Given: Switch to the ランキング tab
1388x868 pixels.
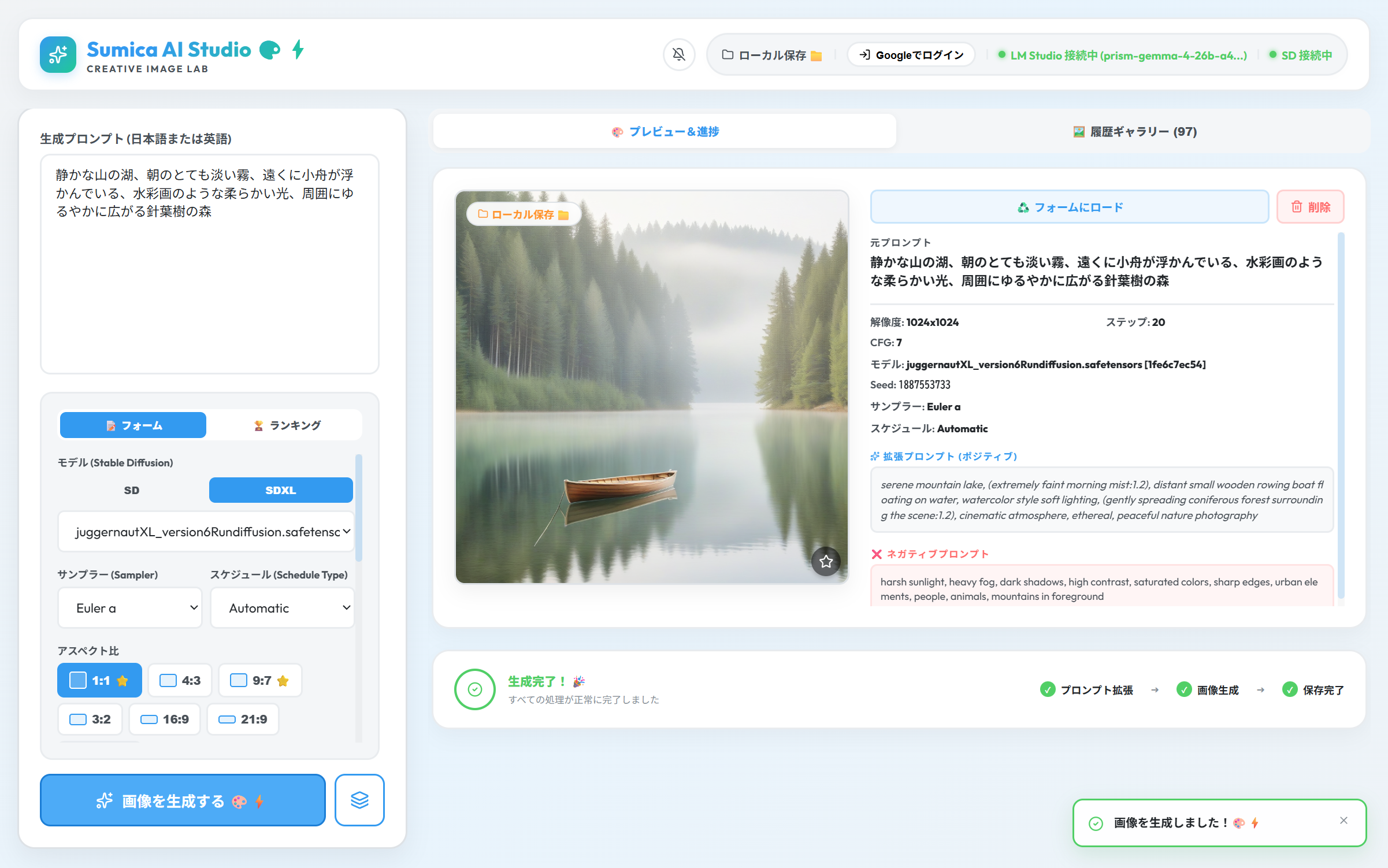Looking at the screenshot, I should coord(287,425).
